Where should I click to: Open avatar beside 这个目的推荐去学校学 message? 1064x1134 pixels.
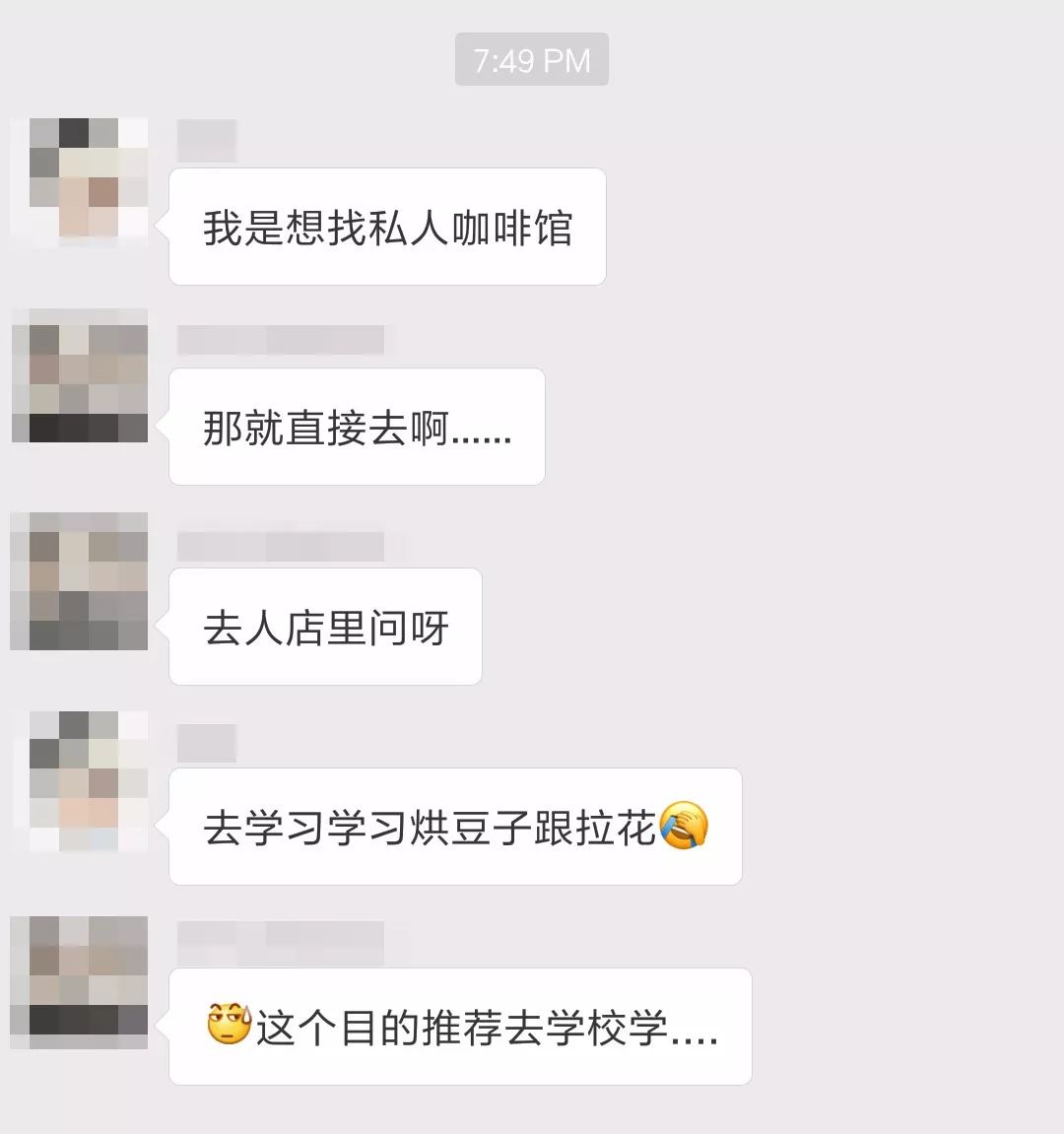[x=80, y=982]
